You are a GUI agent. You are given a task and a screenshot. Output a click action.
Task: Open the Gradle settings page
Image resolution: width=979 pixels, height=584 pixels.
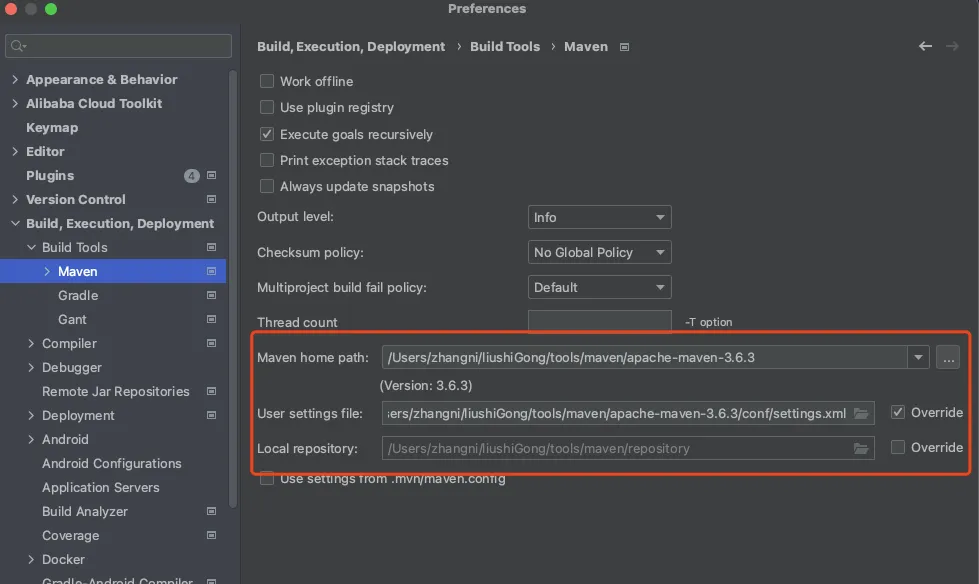pyautogui.click(x=78, y=295)
